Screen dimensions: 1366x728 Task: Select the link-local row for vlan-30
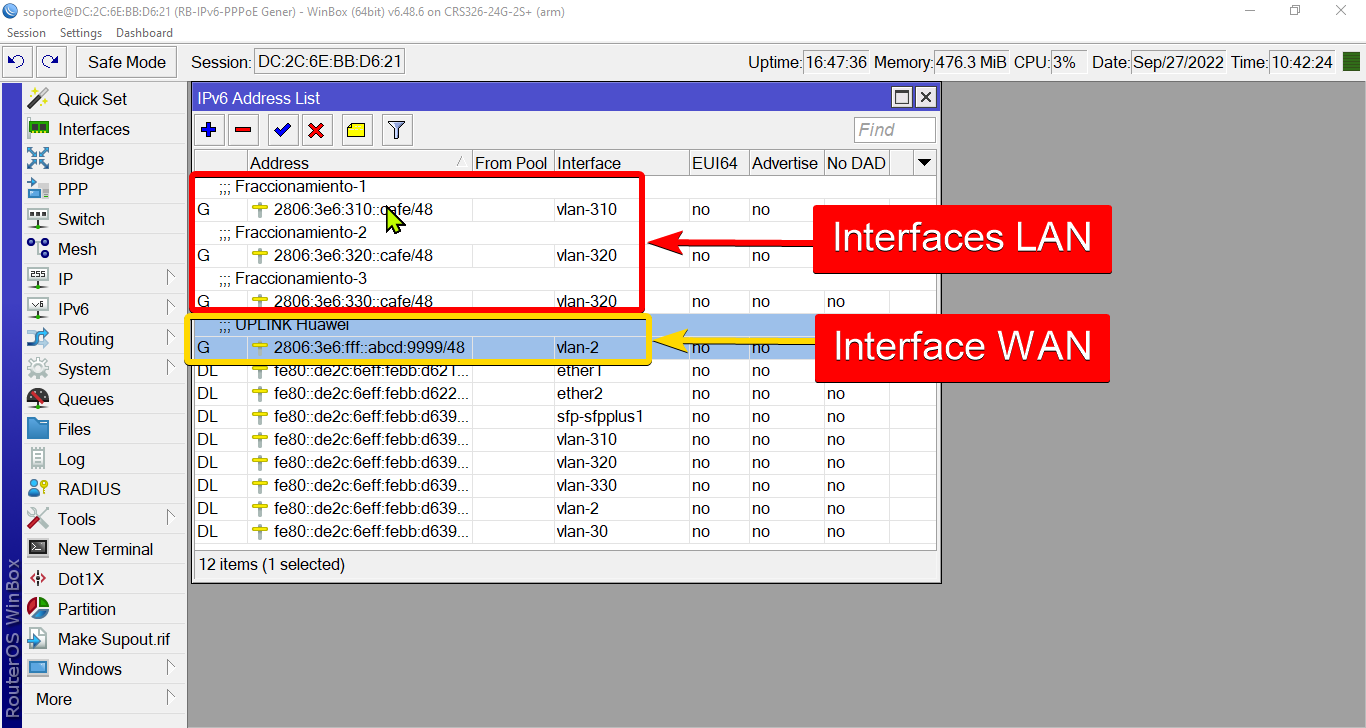(x=565, y=532)
